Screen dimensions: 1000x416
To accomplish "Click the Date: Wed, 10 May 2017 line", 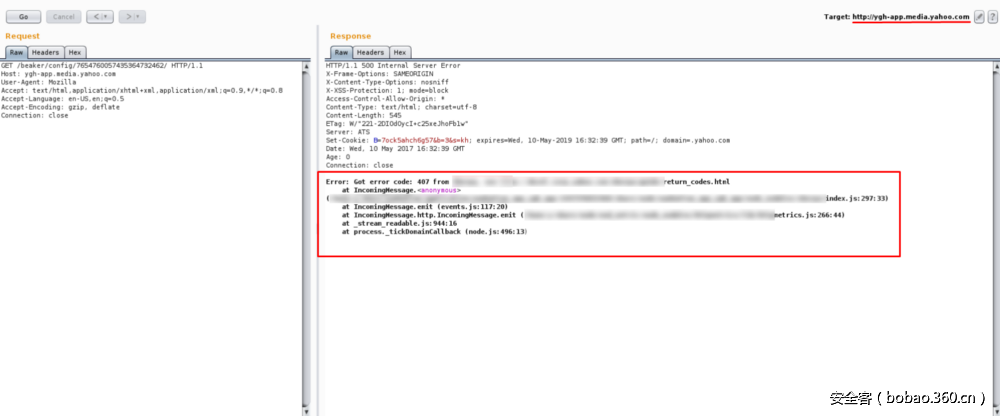I will (395, 149).
